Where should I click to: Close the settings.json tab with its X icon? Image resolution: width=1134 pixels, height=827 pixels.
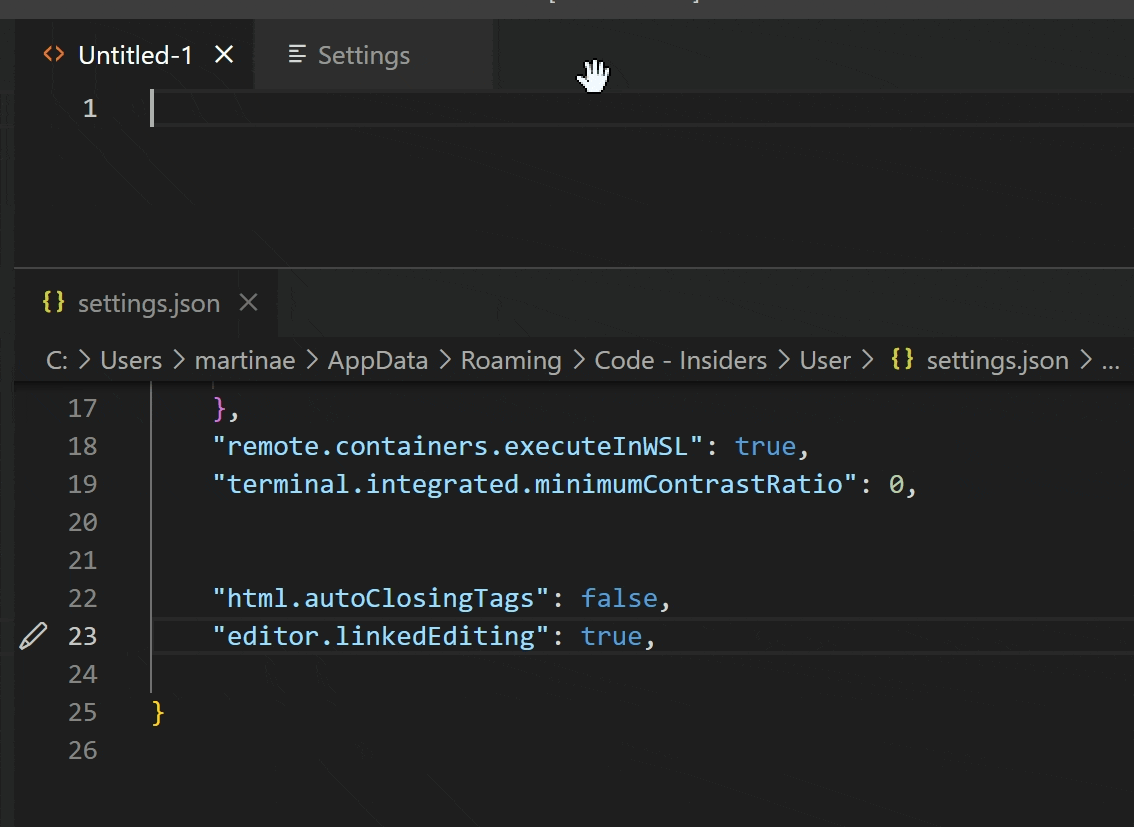[x=248, y=302]
